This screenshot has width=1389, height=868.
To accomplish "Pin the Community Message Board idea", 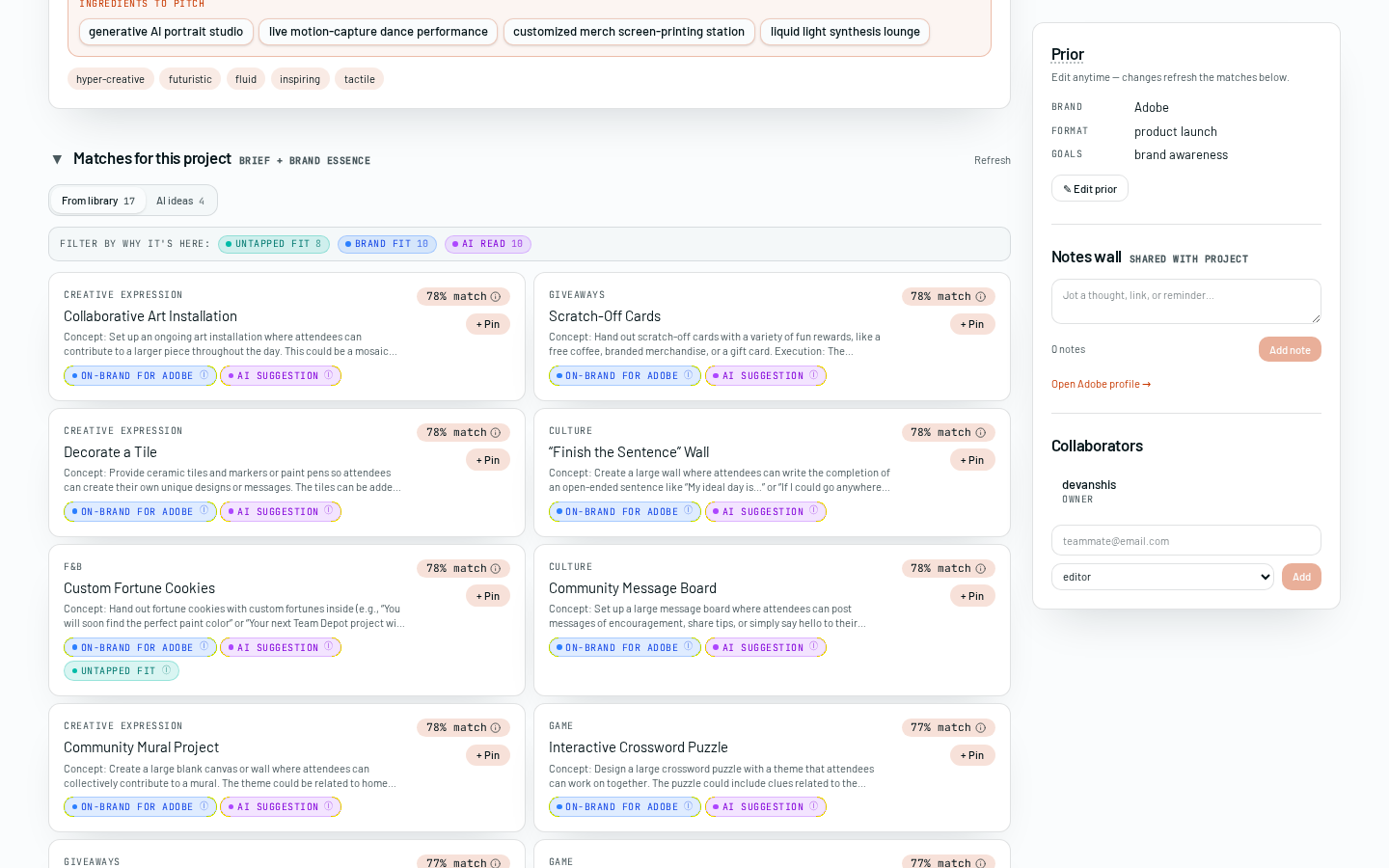I will [x=972, y=596].
